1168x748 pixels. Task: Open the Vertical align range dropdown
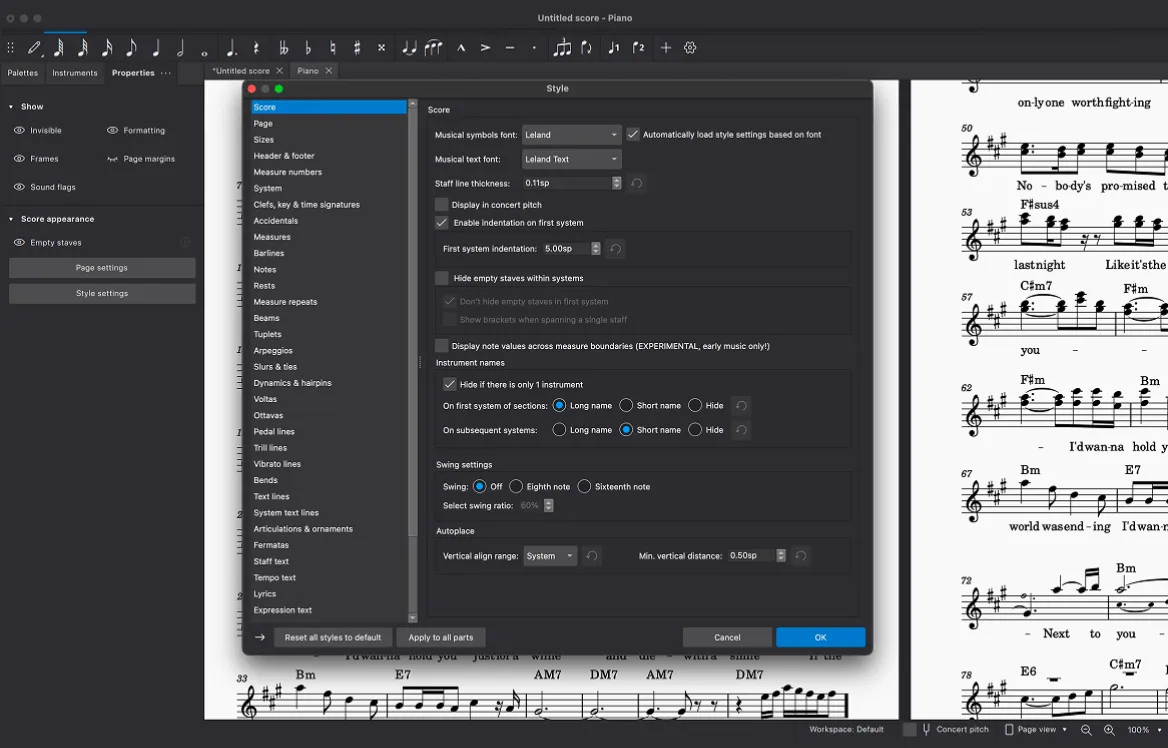550,555
